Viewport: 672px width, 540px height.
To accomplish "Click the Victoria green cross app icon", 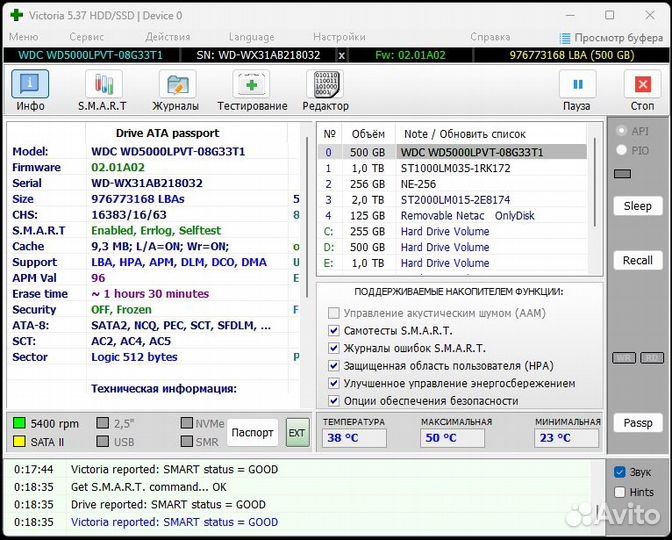I will (x=16, y=15).
